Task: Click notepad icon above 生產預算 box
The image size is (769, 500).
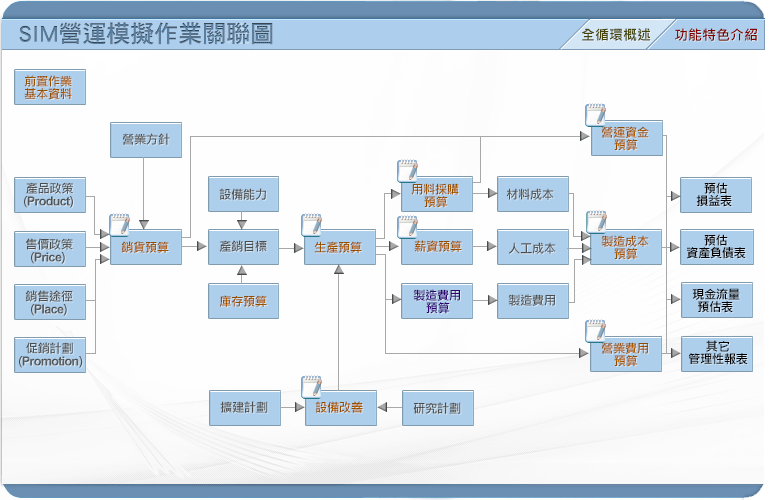Action: [x=311, y=225]
